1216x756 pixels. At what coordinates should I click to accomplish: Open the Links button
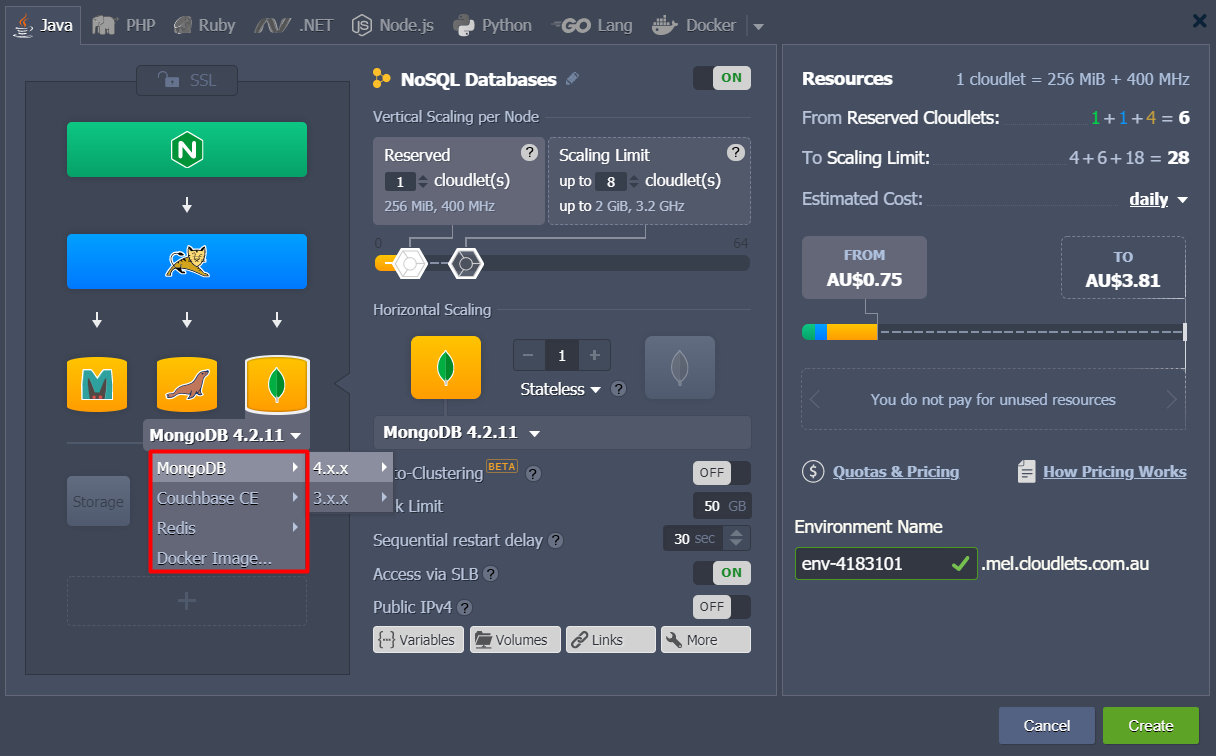point(611,640)
